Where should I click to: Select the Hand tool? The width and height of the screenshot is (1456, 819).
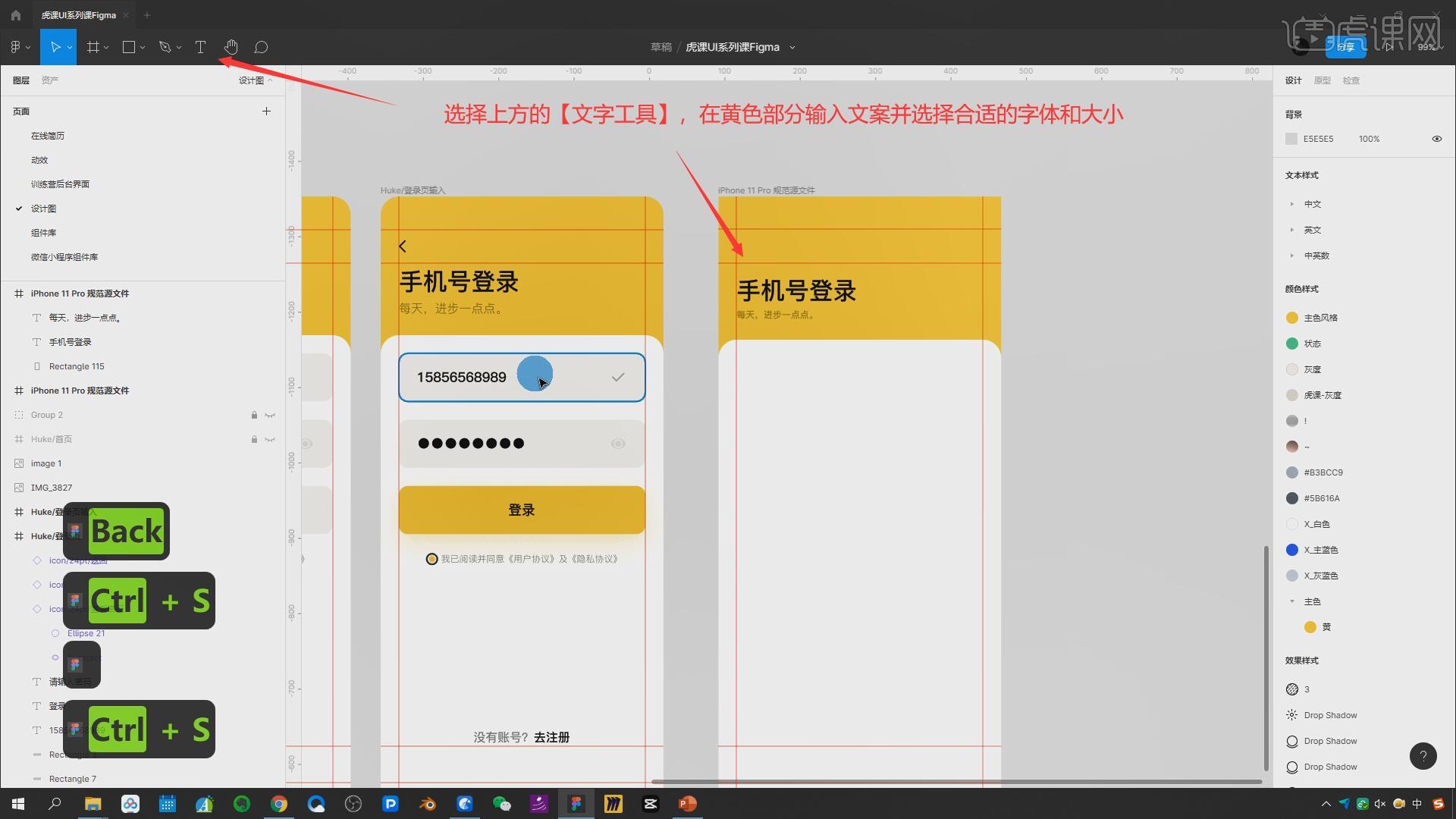231,47
